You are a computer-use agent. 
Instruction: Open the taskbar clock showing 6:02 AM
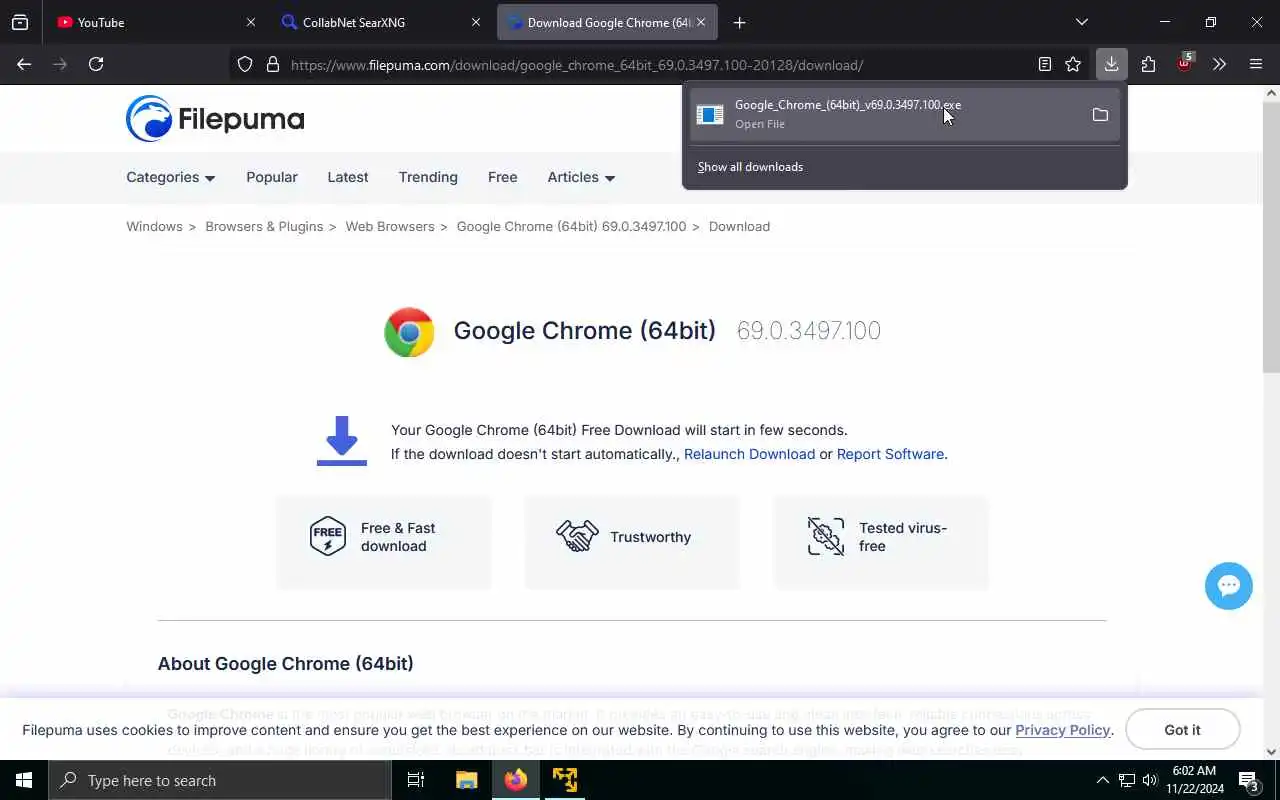(x=1195, y=780)
